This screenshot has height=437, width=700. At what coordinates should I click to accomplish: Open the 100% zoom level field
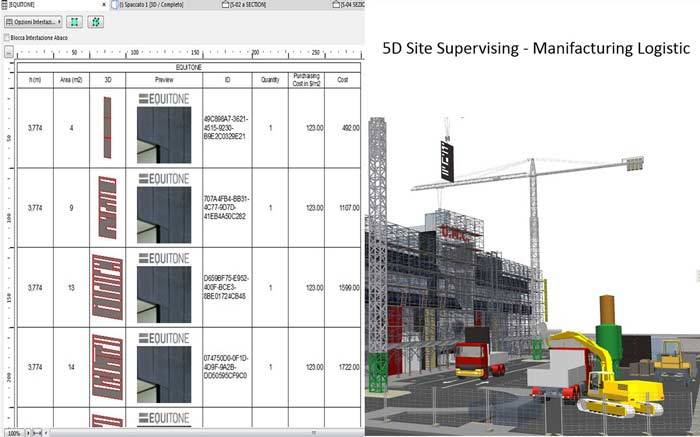14,433
